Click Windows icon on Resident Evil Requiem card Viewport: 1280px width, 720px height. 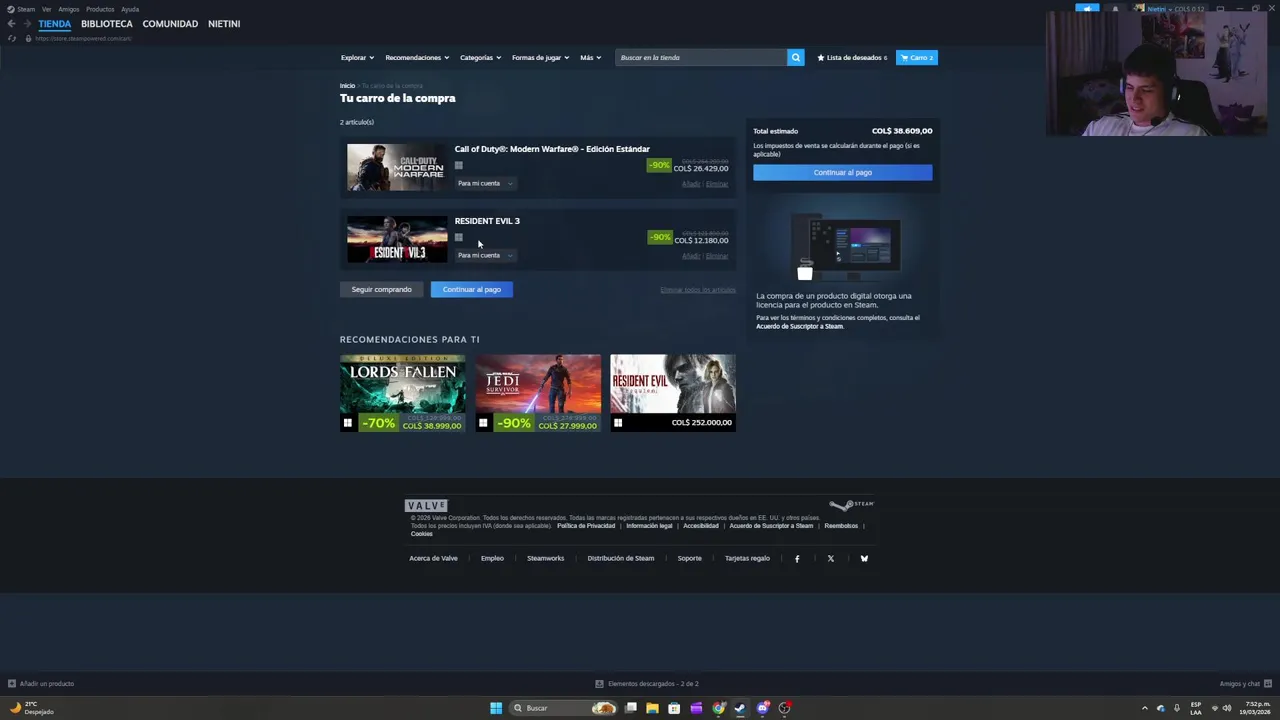pos(618,423)
